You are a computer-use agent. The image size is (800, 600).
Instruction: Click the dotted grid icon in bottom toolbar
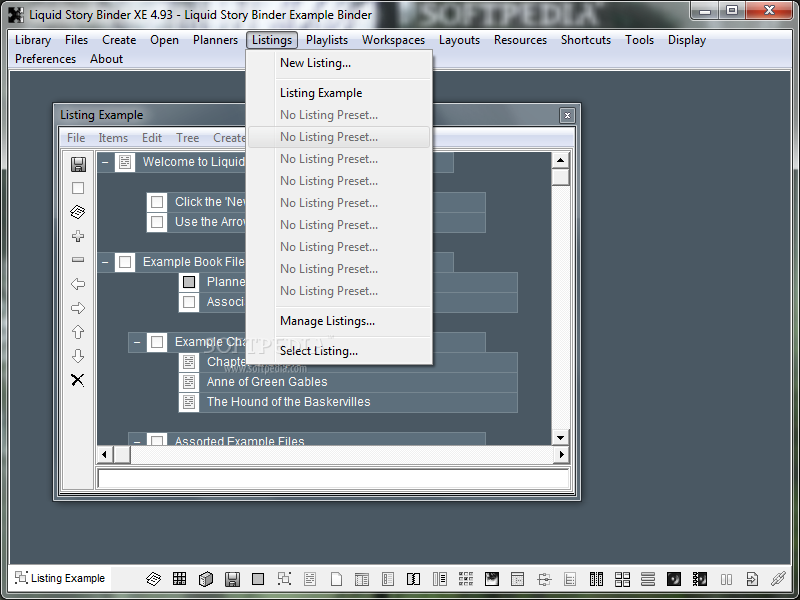pos(466,579)
